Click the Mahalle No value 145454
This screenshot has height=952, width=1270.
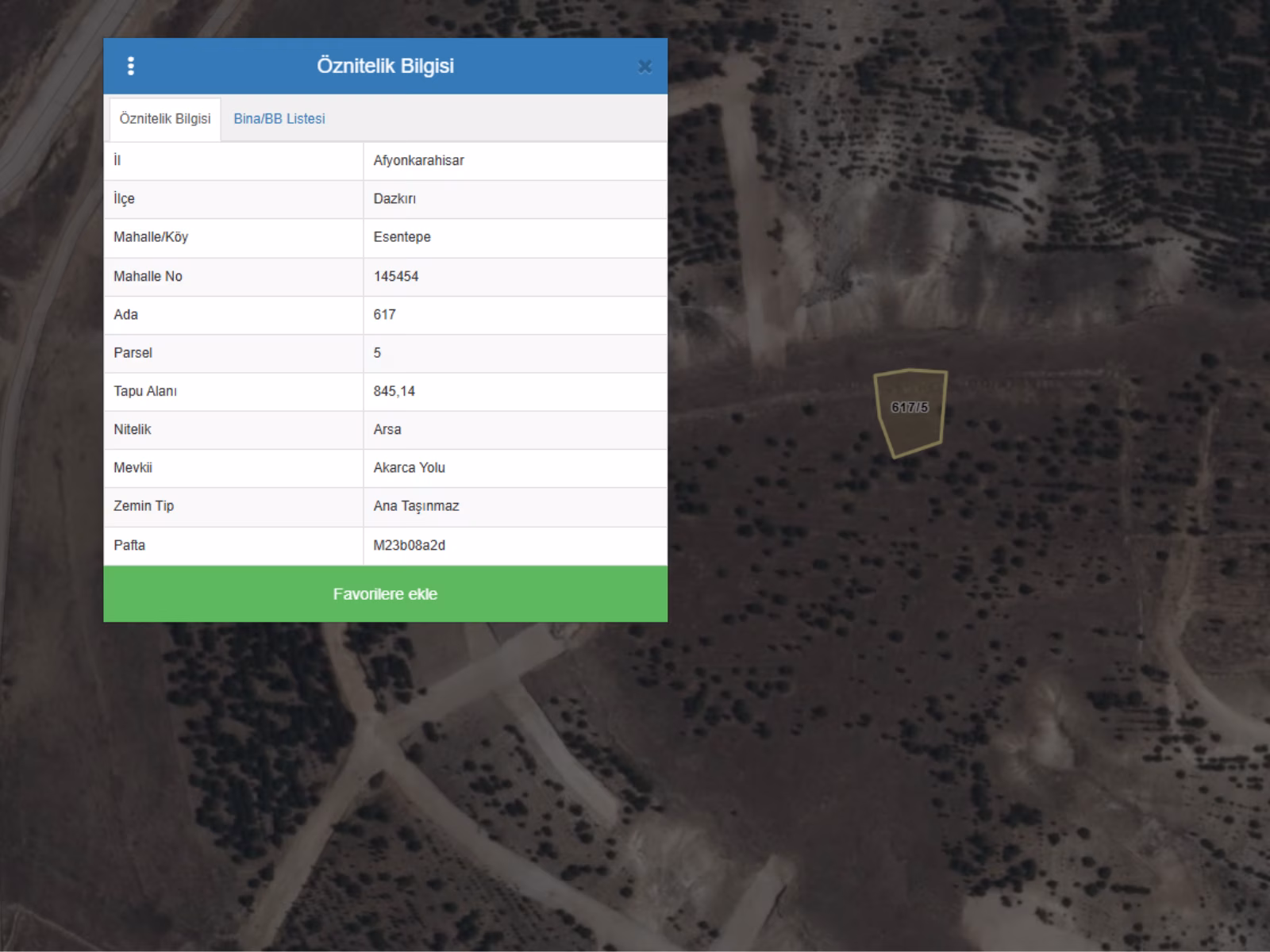(396, 277)
